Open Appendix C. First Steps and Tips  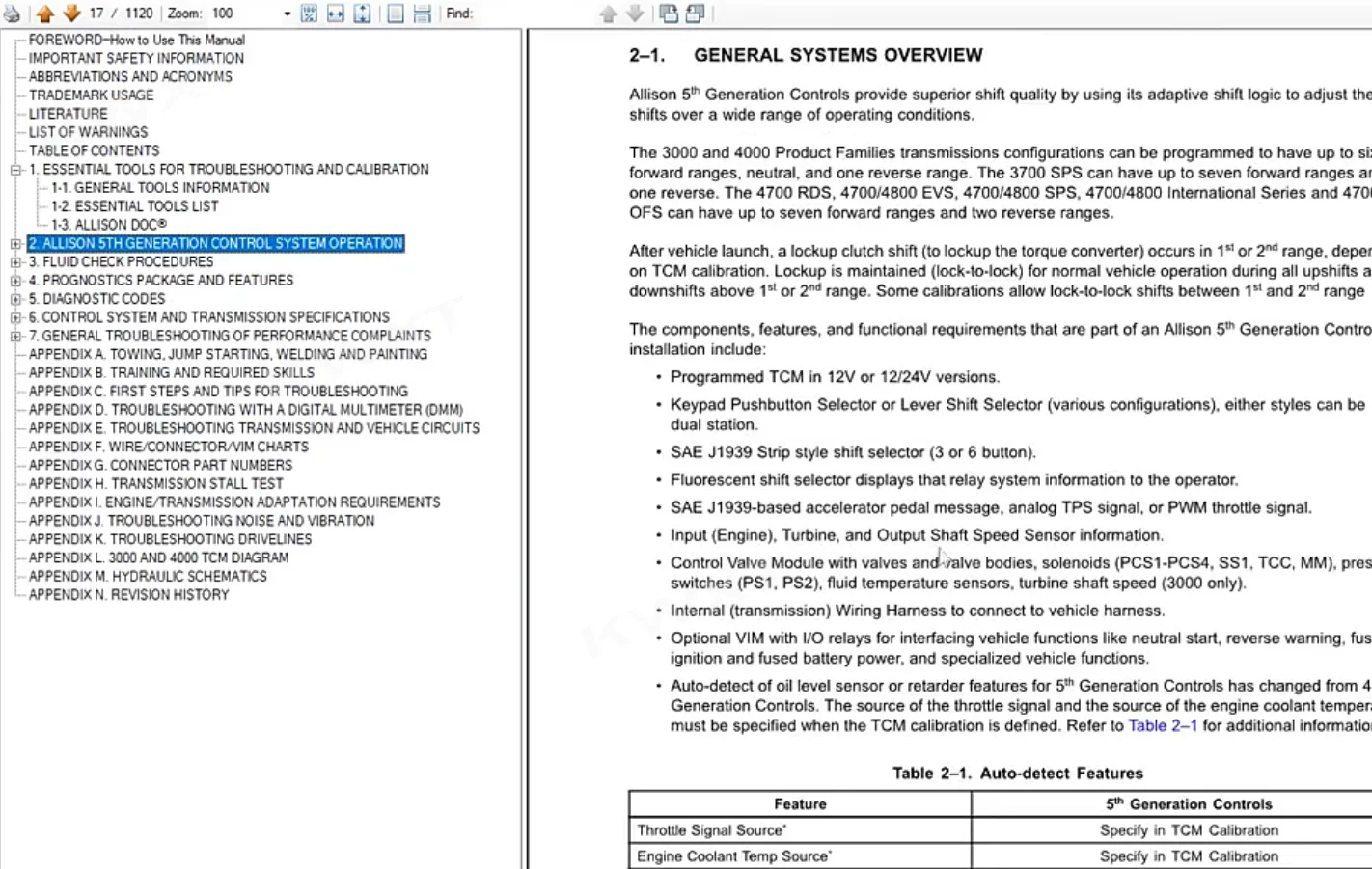[218, 391]
